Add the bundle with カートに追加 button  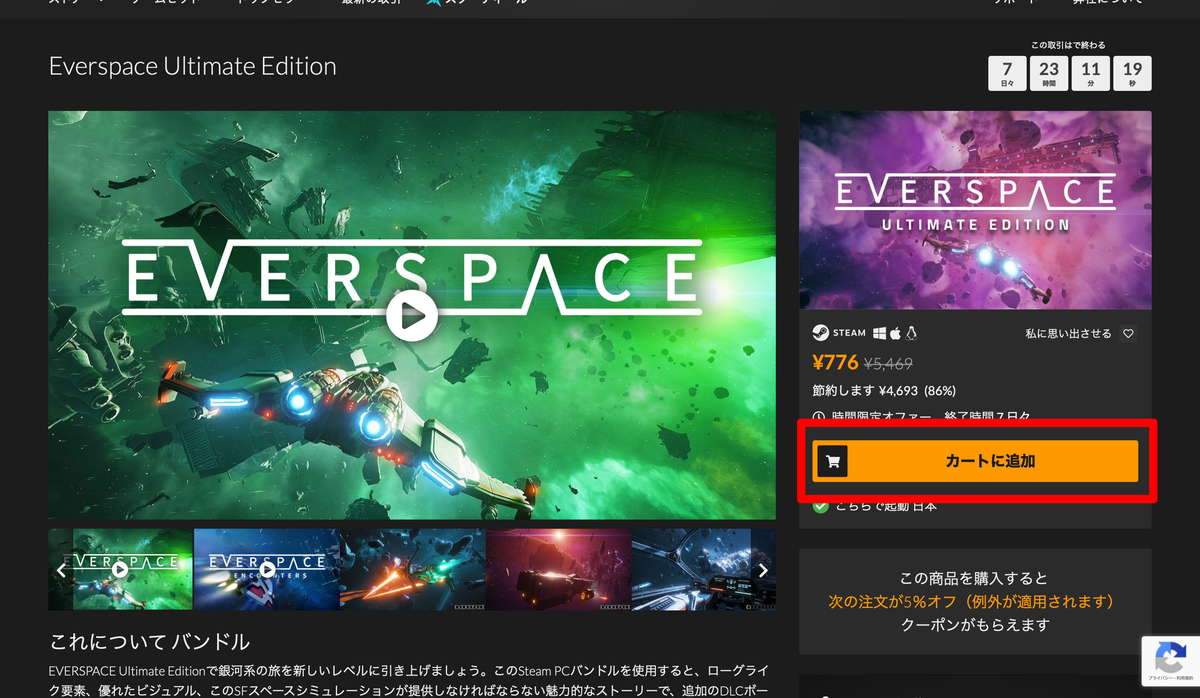tap(975, 461)
